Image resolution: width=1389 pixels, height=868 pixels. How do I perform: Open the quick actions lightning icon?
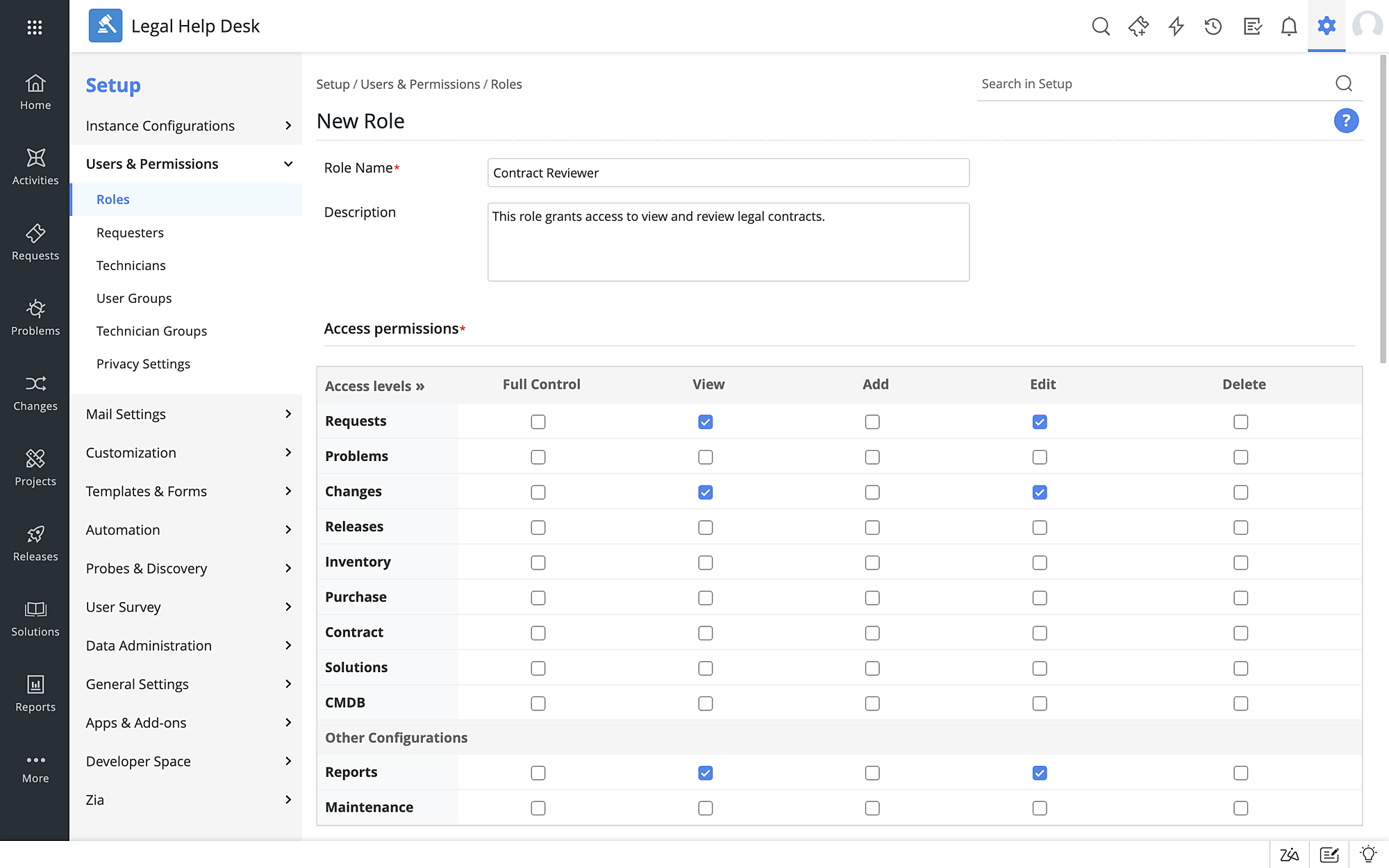[1176, 26]
